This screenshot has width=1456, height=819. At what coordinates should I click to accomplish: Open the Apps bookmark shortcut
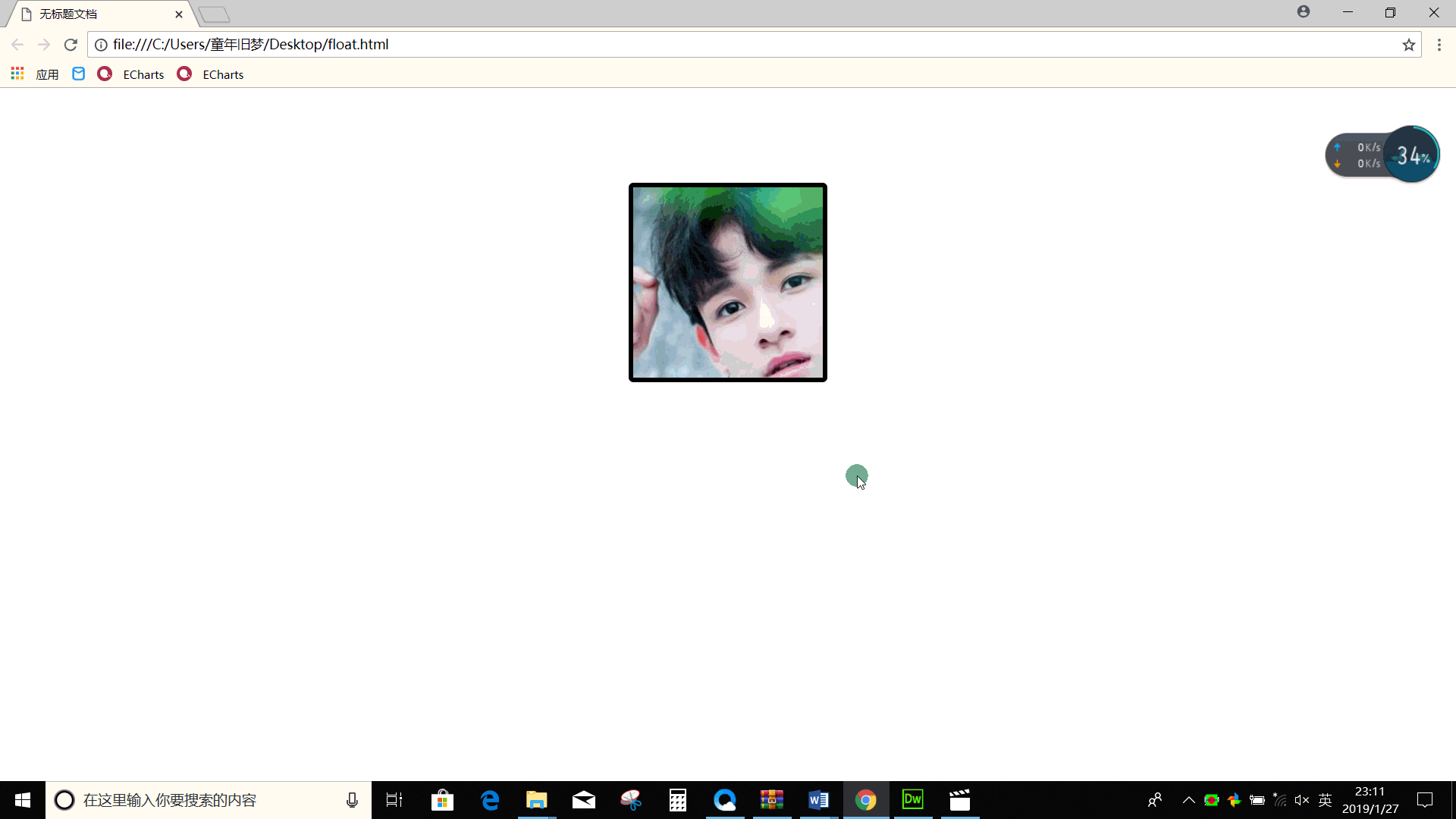pos(35,74)
